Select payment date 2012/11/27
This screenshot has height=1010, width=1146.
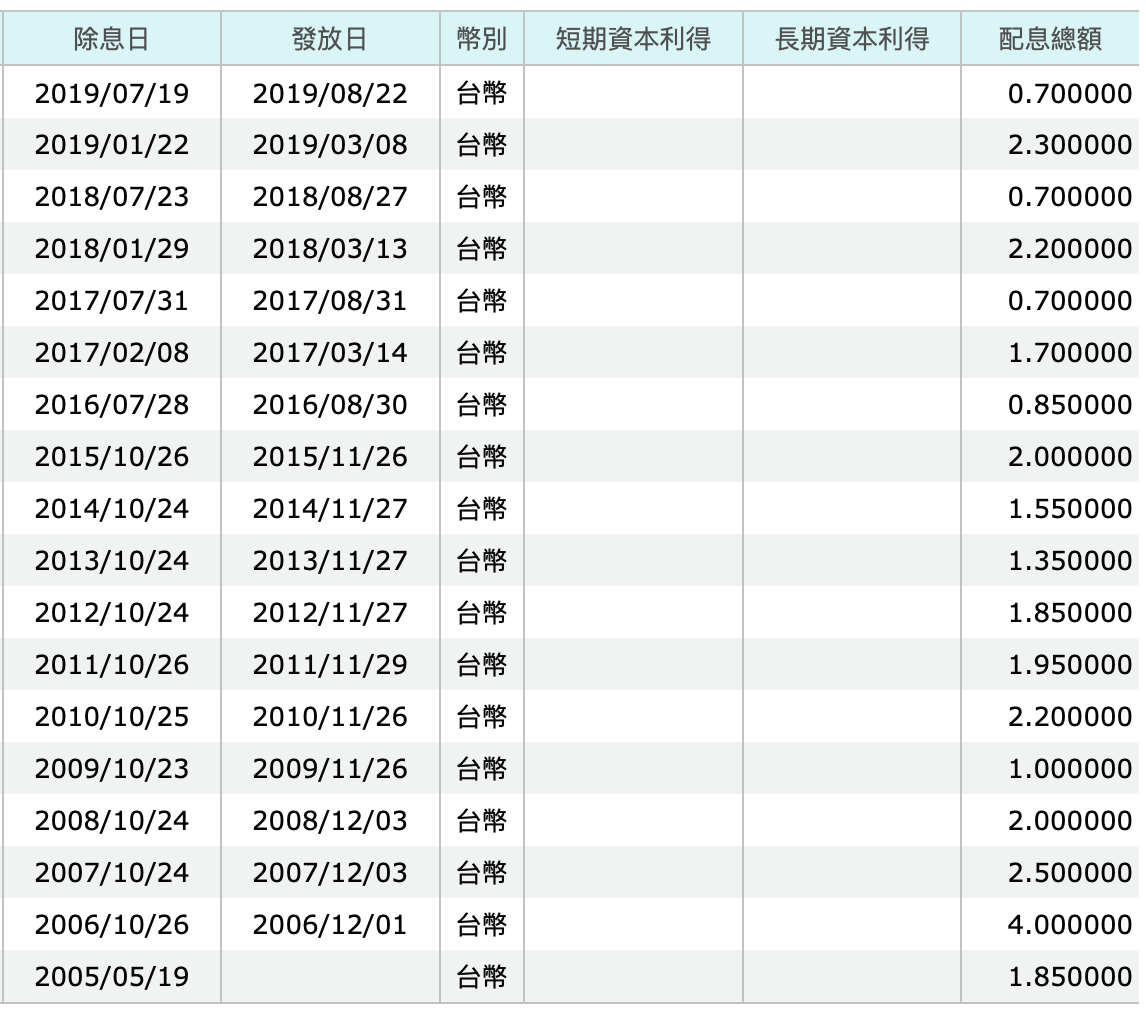[330, 612]
